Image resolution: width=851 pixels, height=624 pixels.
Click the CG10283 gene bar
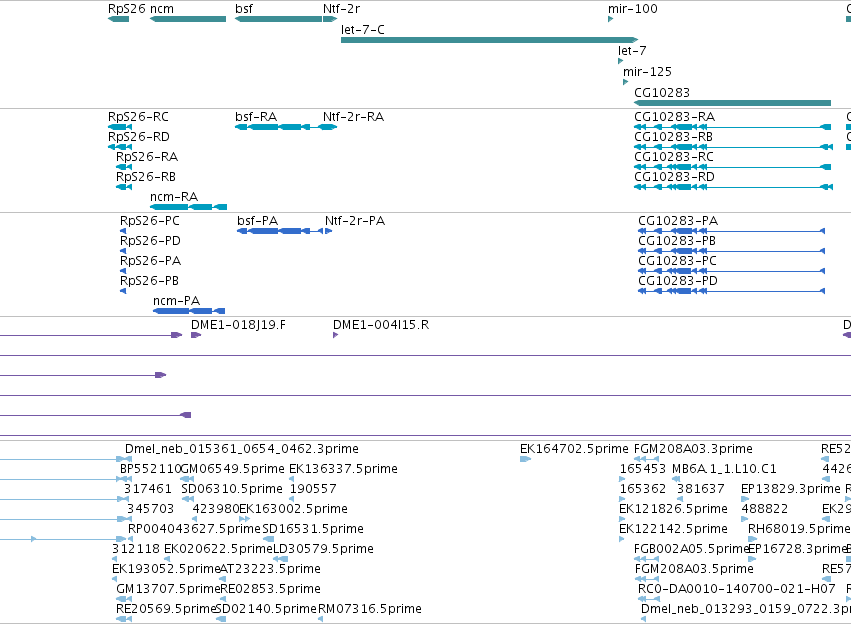[732, 103]
